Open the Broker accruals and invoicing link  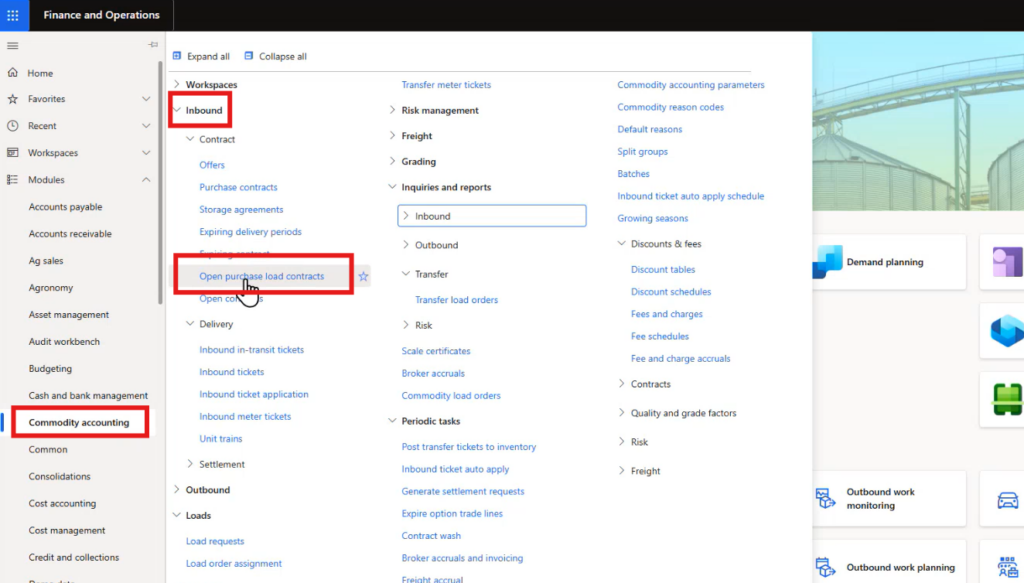pyautogui.click(x=462, y=558)
